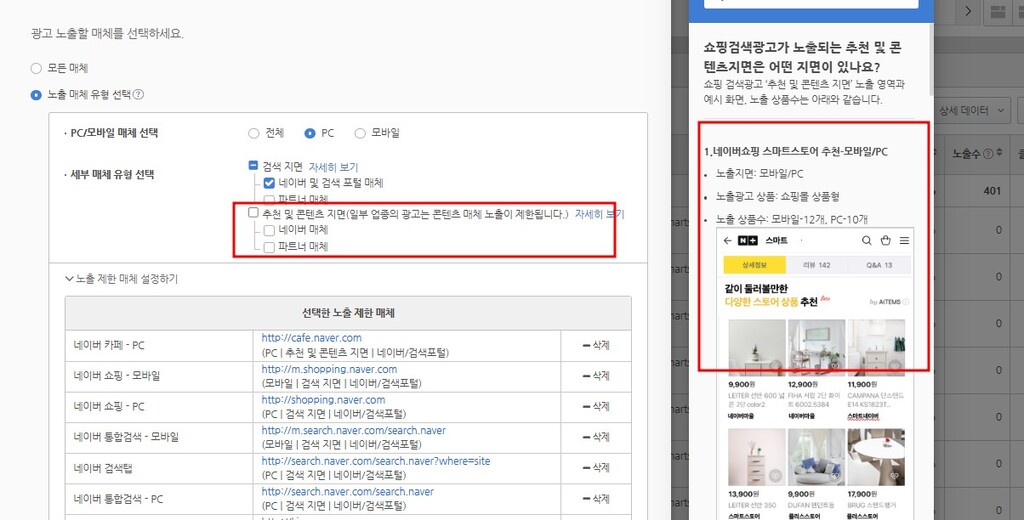Click the N+ logo in store preview
1024x520 pixels.
pyautogui.click(x=748, y=240)
